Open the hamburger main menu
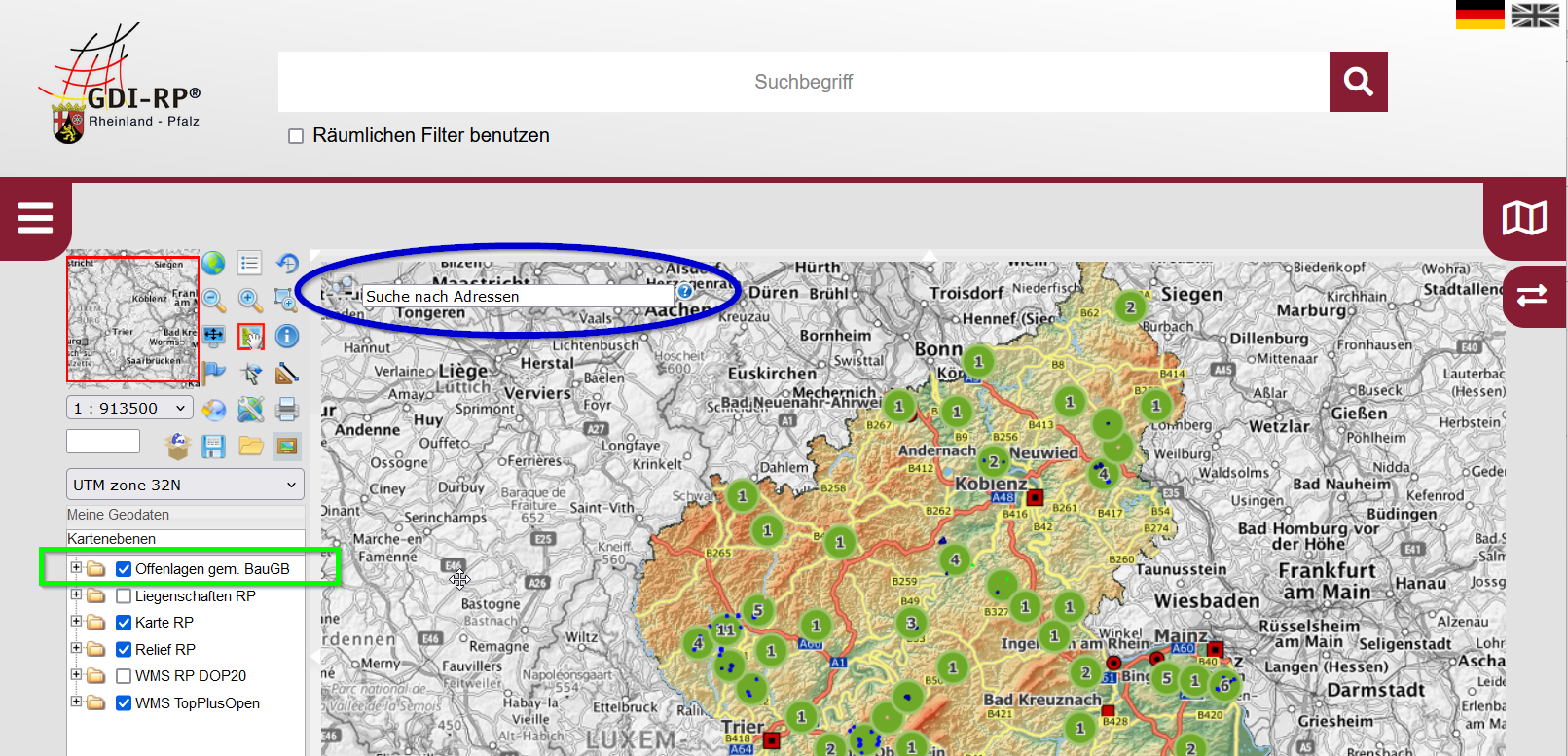Image resolution: width=1568 pixels, height=756 pixels. point(35,218)
